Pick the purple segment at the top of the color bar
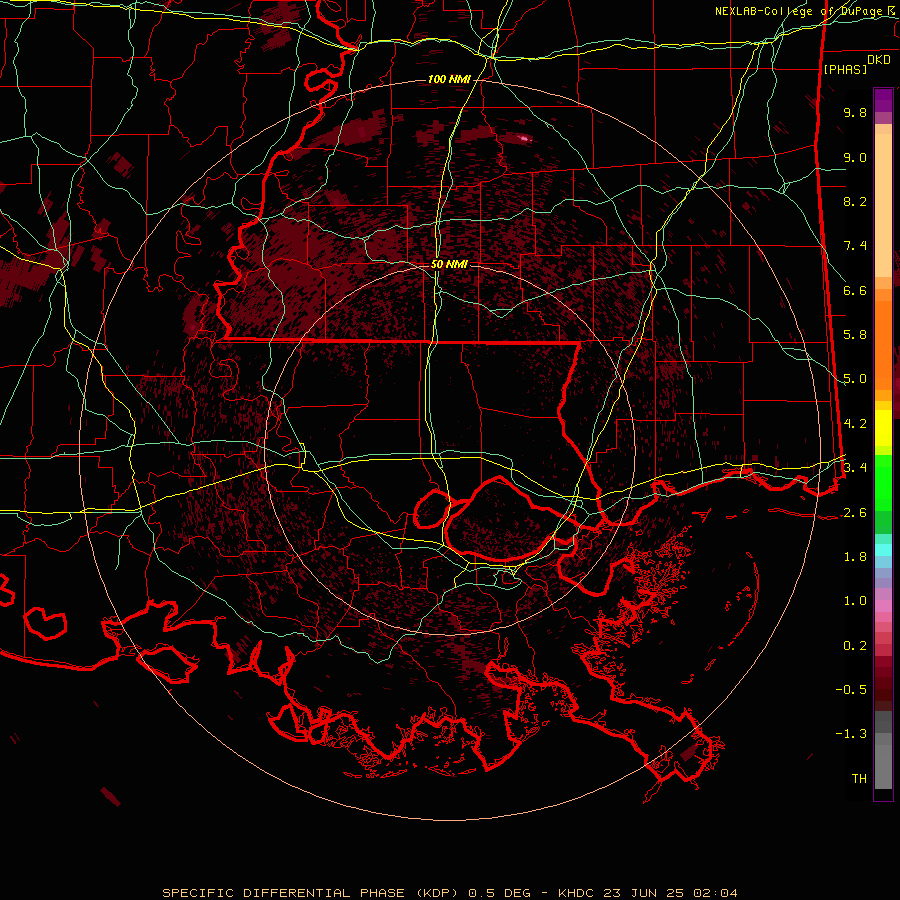This screenshot has width=900, height=900. pyautogui.click(x=883, y=100)
